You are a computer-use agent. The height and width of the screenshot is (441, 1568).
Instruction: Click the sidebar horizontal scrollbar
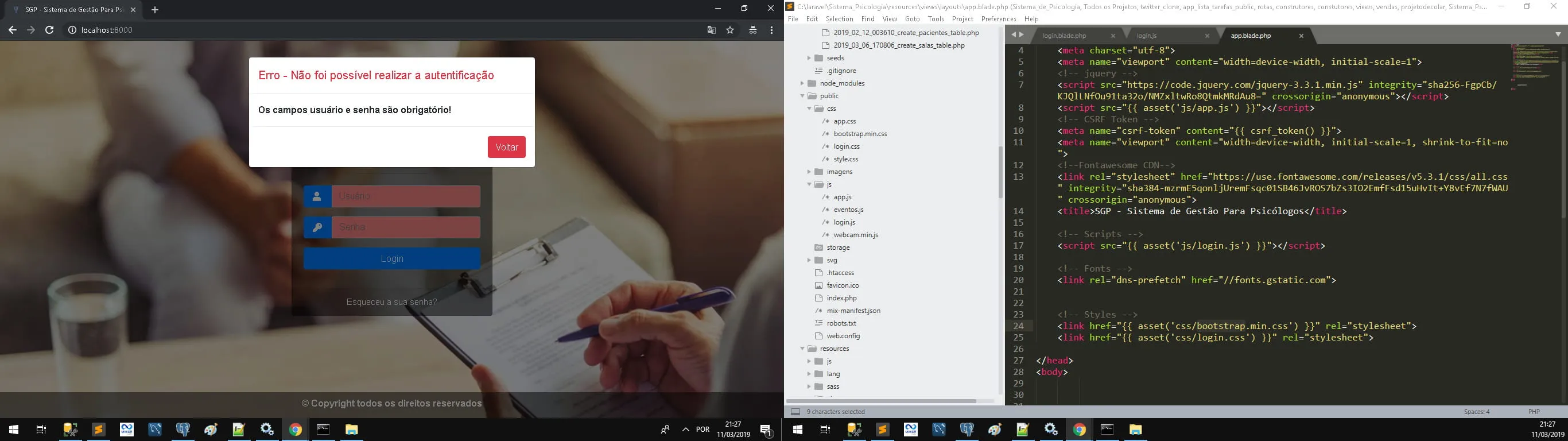[x=882, y=401]
